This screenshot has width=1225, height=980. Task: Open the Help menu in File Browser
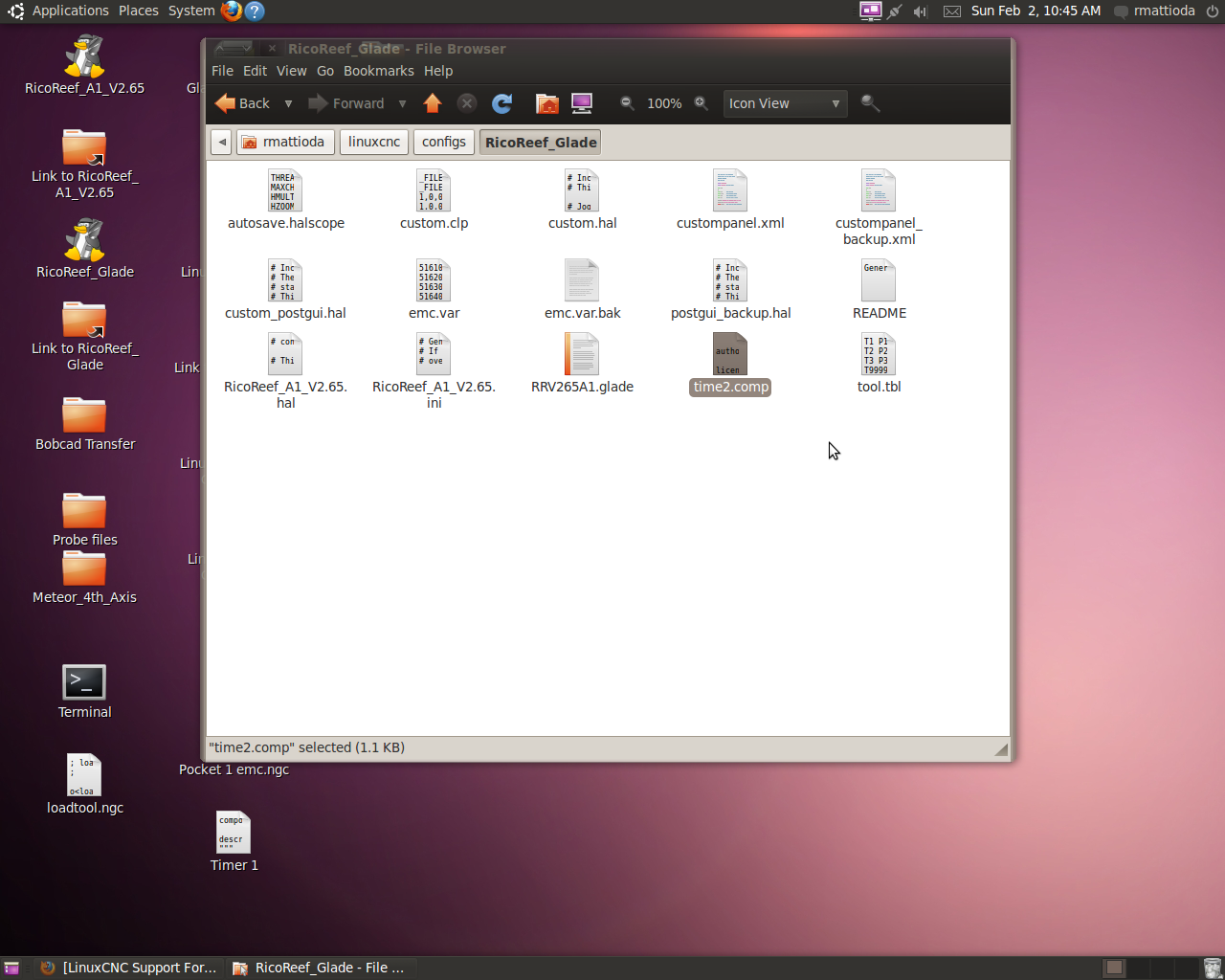(x=438, y=71)
